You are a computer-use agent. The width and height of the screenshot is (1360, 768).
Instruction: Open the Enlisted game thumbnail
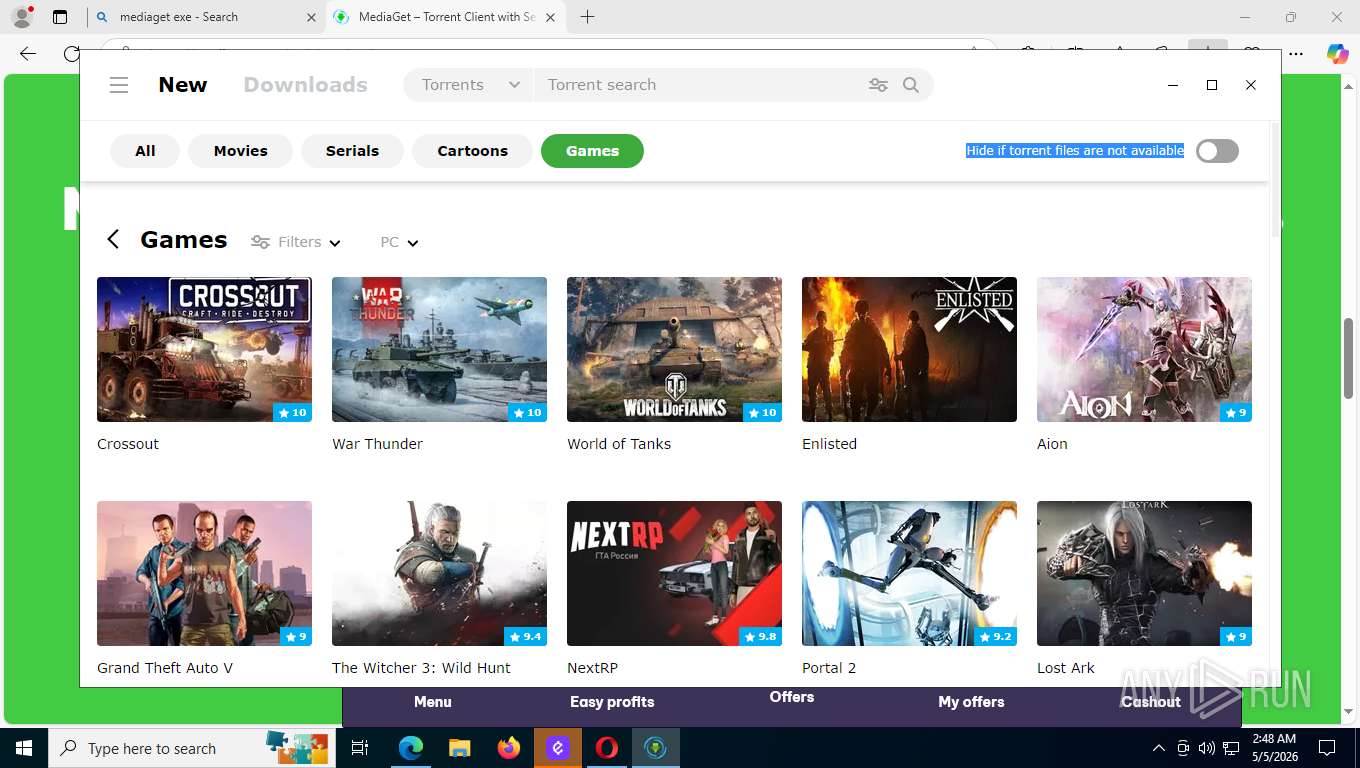point(909,349)
